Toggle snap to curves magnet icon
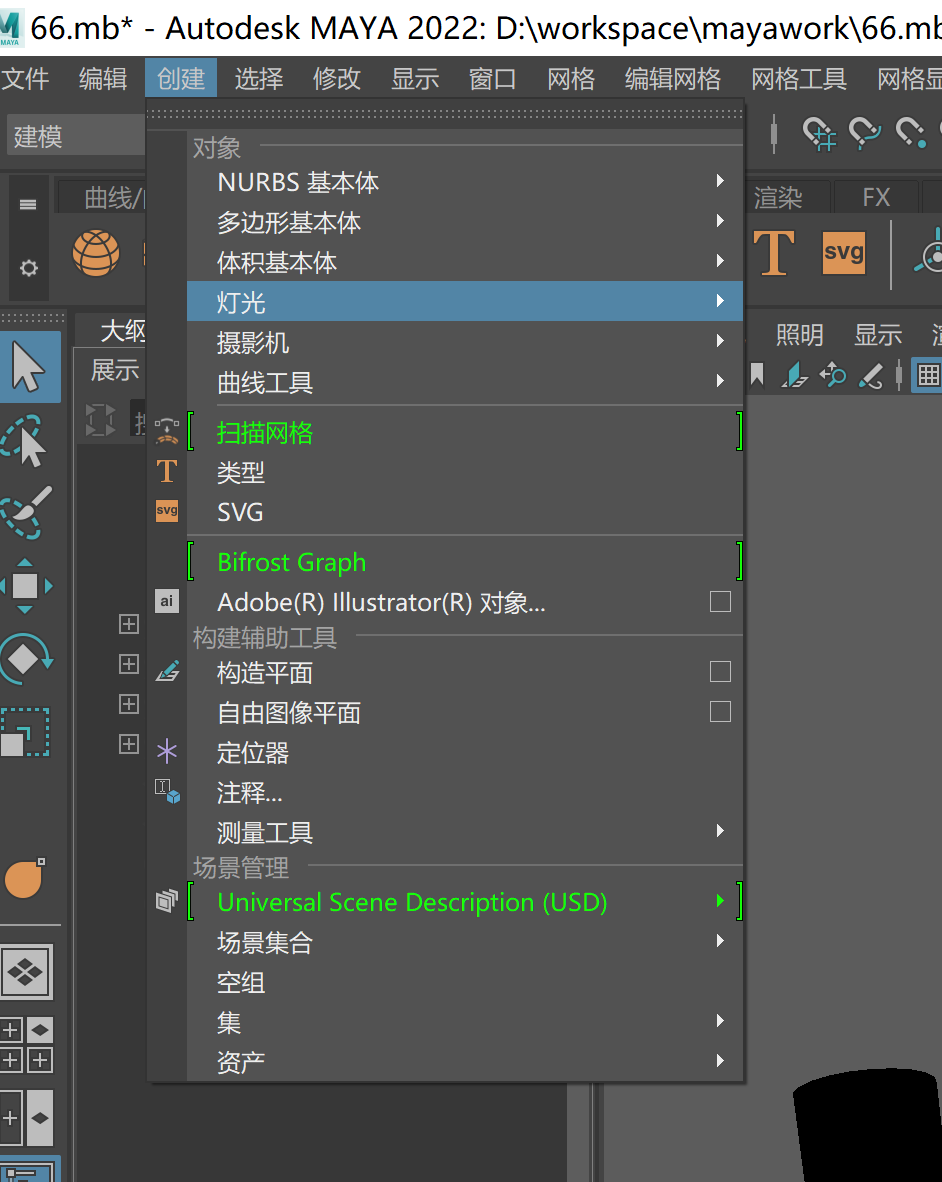Image resolution: width=942 pixels, height=1182 pixels. pyautogui.click(x=864, y=133)
